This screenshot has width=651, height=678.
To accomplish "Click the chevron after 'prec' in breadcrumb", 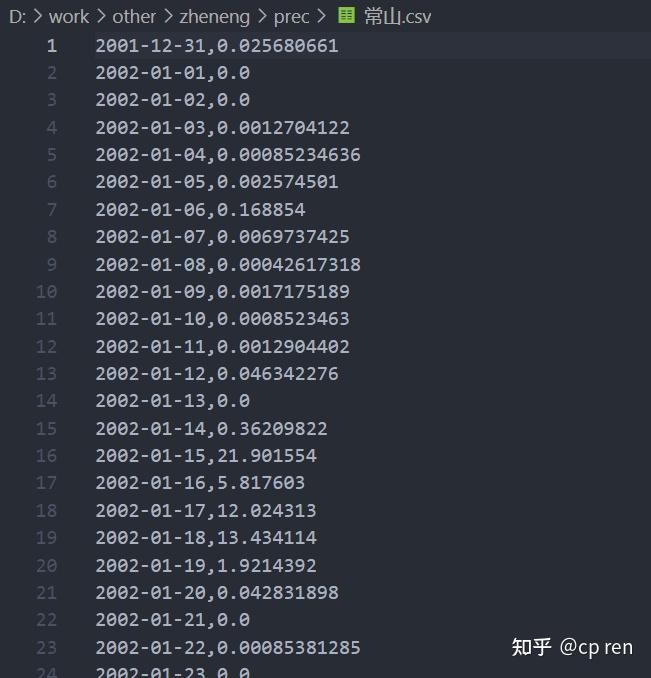I will coord(322,16).
